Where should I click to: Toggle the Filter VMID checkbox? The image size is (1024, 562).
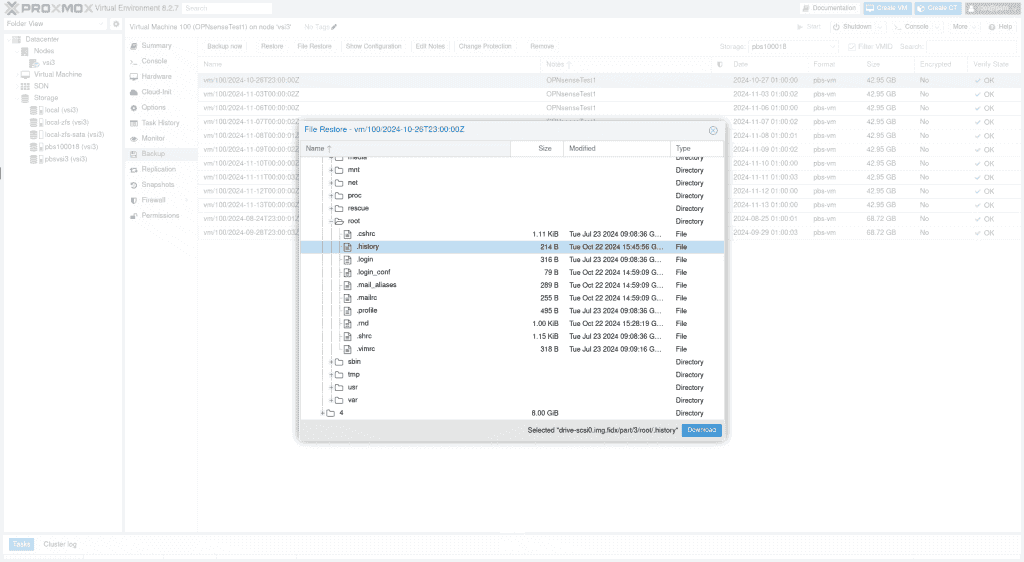[x=851, y=46]
